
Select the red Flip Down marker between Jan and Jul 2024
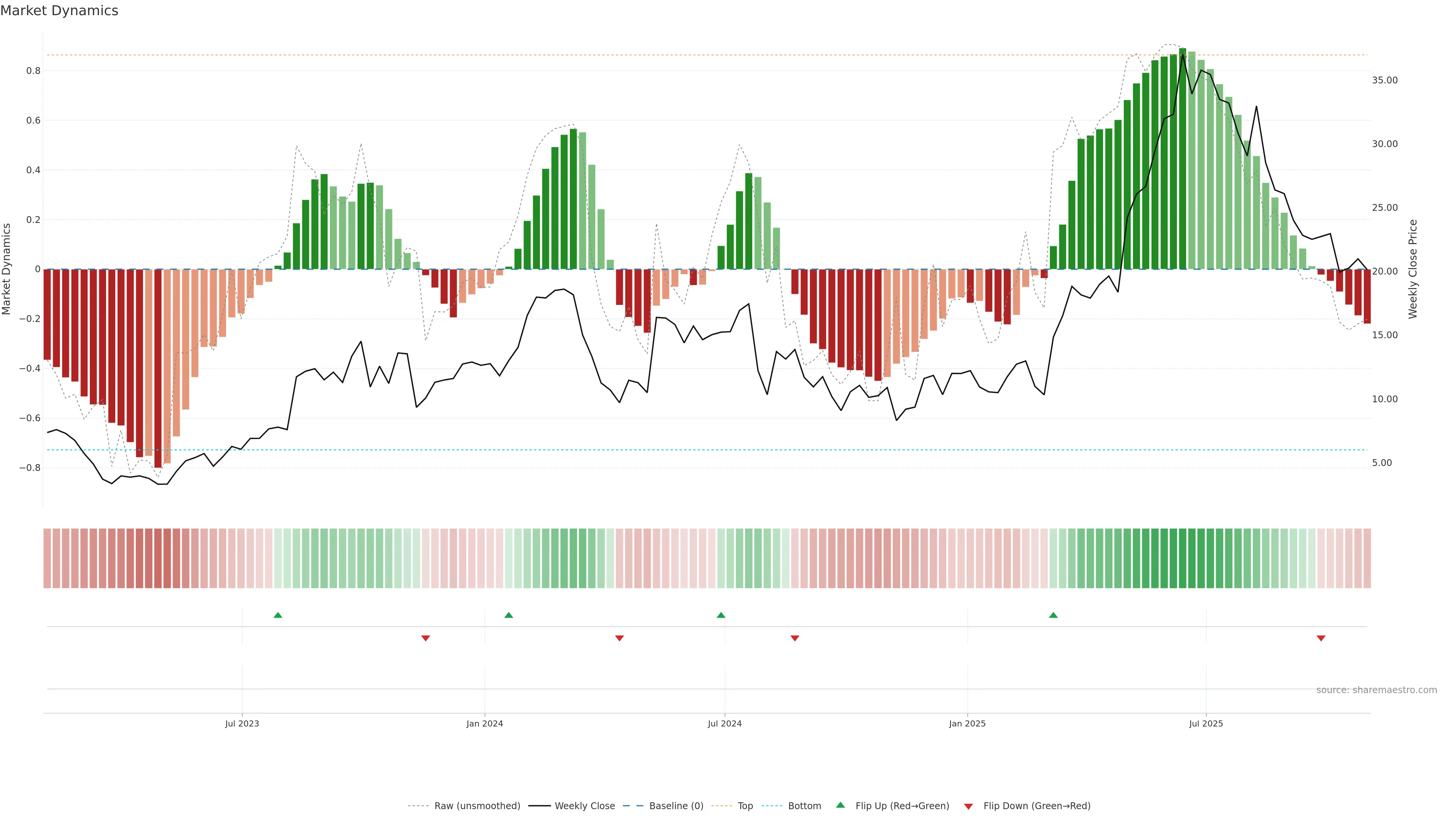(620, 638)
